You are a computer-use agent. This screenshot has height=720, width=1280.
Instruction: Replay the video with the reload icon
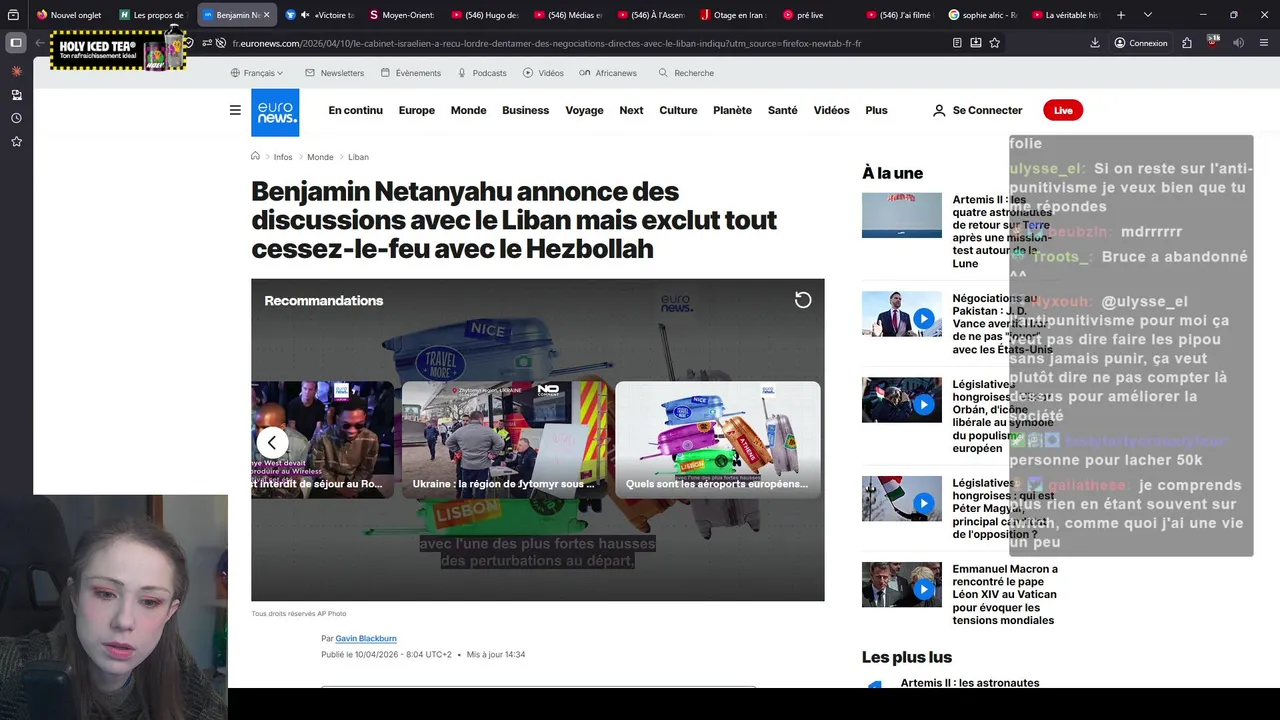(803, 300)
